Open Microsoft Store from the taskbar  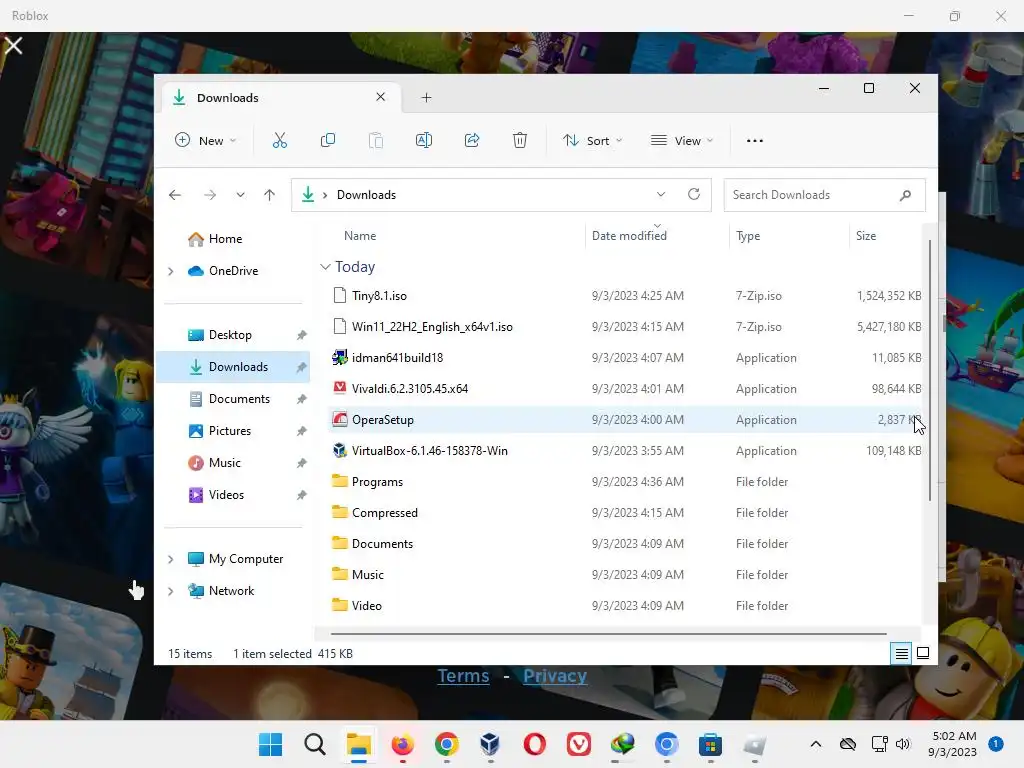tap(710, 744)
